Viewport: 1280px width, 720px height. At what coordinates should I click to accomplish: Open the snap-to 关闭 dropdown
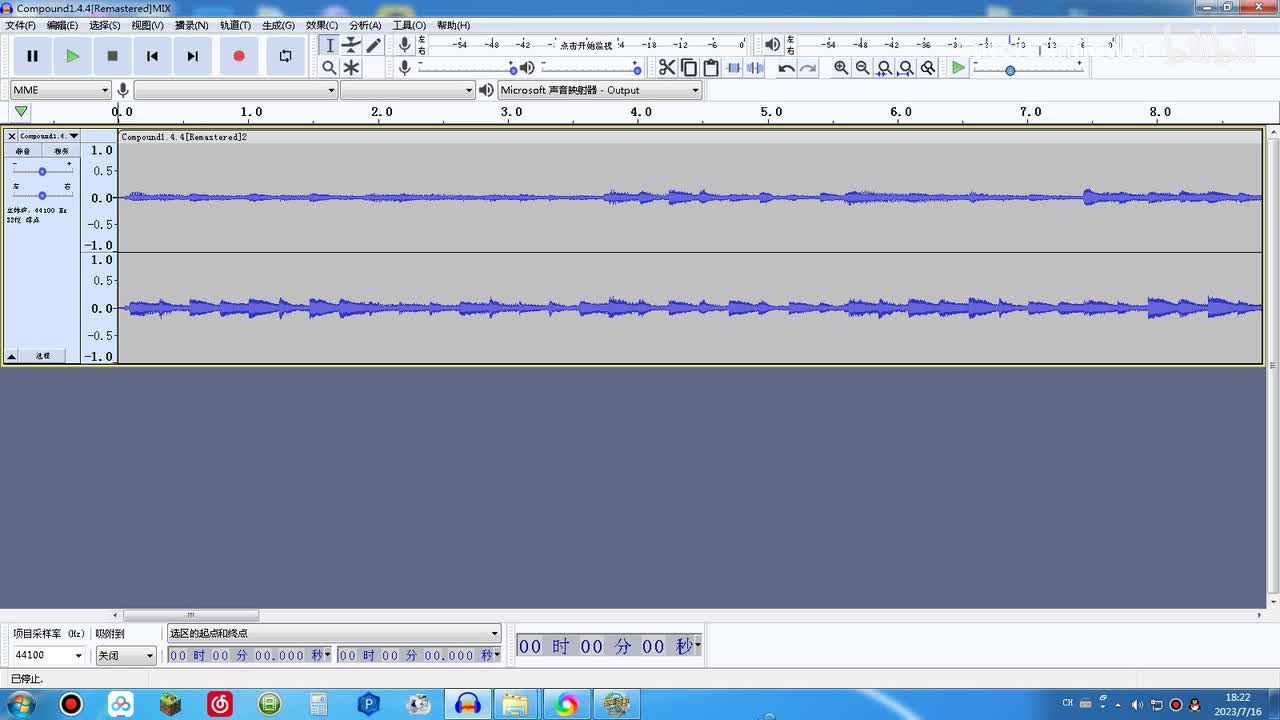pyautogui.click(x=126, y=656)
